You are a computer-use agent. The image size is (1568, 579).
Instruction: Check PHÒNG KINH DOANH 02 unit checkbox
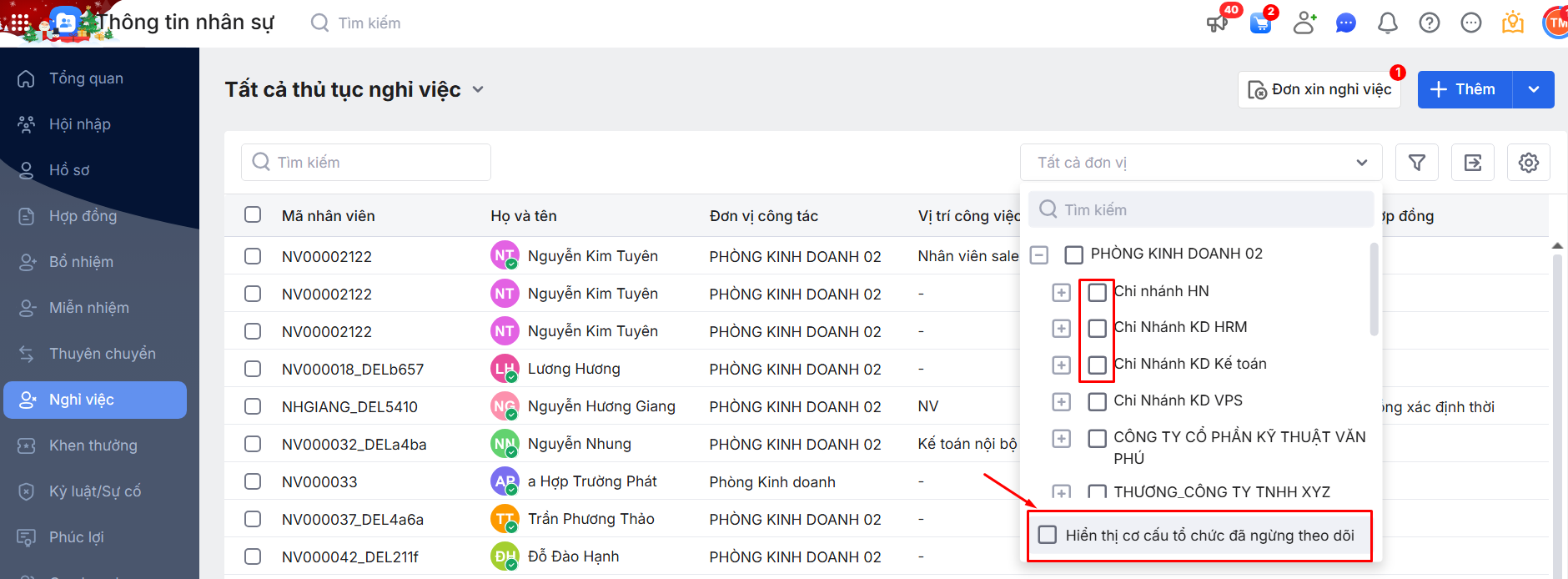click(x=1074, y=254)
